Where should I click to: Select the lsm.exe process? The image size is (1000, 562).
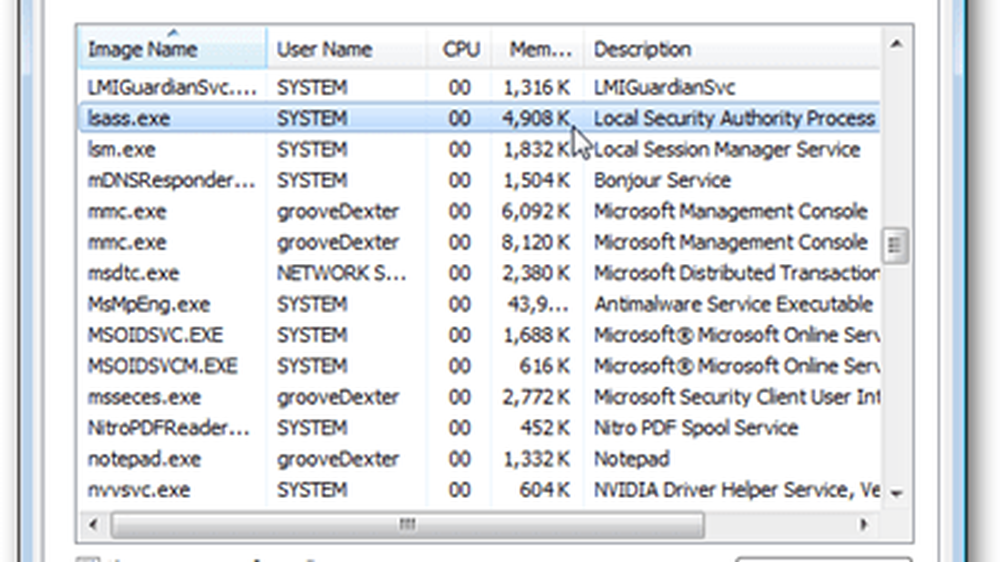(479, 149)
